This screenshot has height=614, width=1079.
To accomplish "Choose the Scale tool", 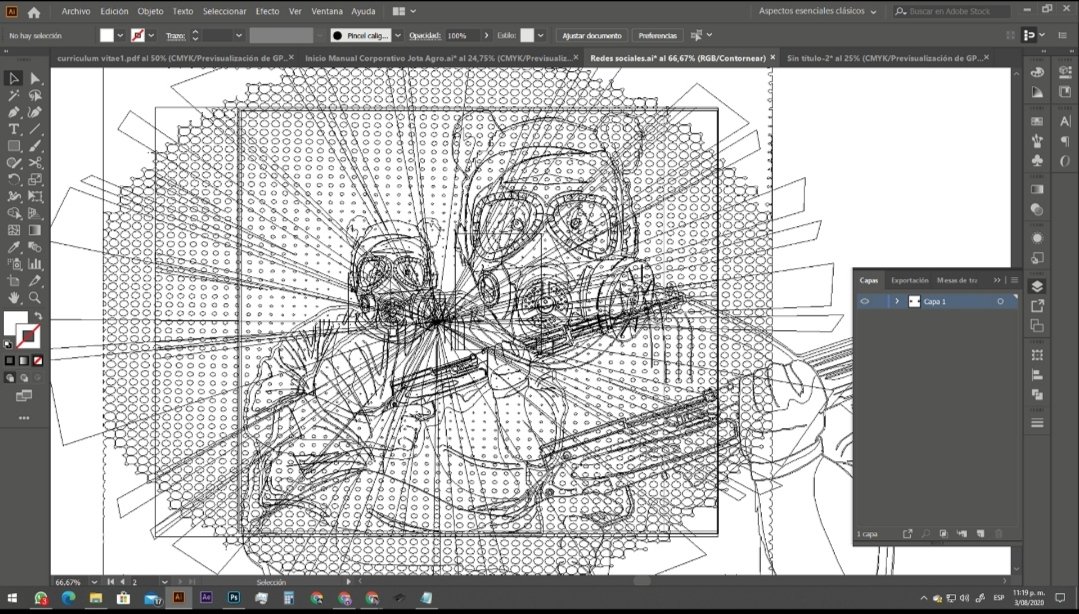I will point(35,180).
